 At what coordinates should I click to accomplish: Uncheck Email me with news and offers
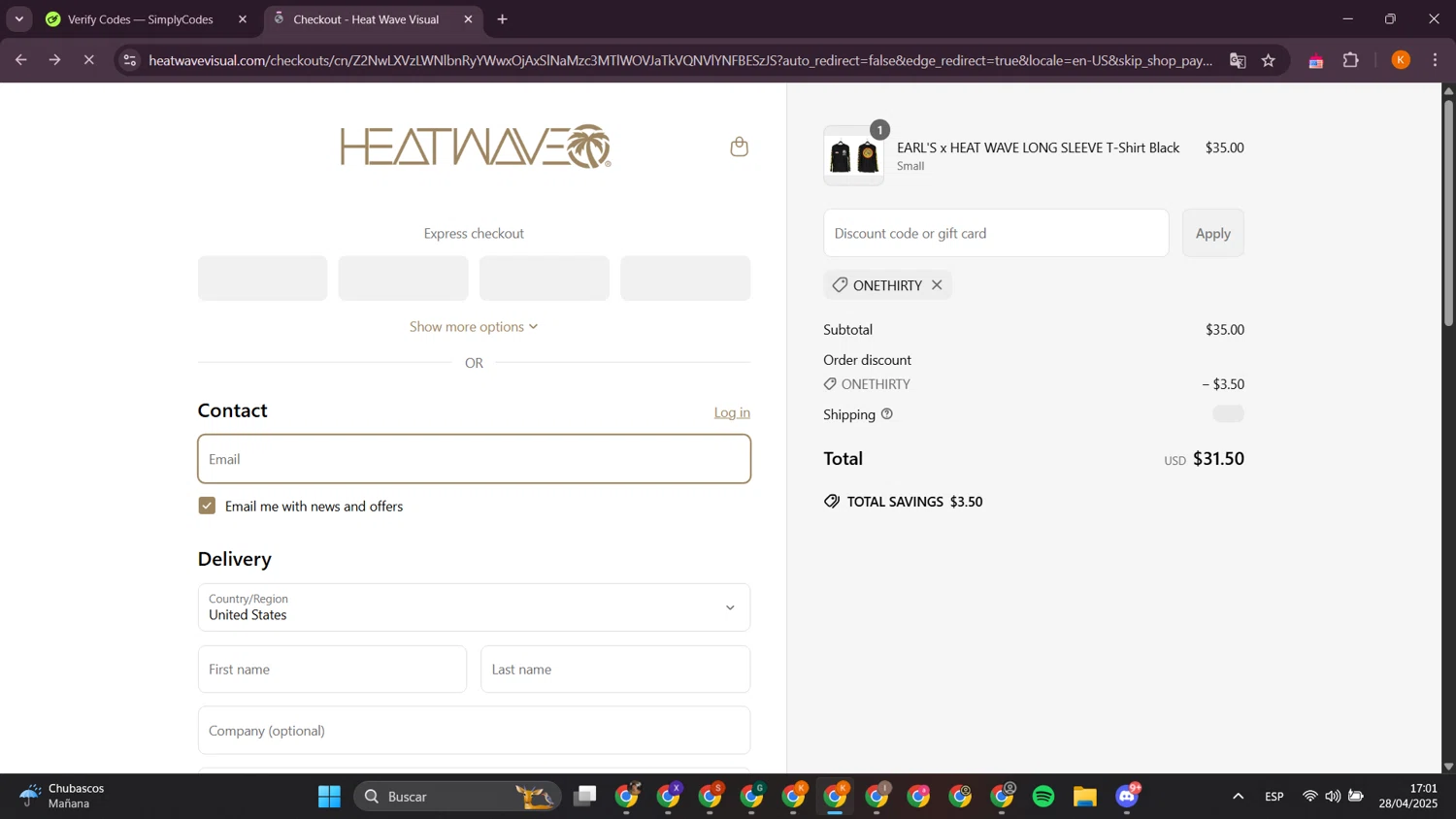point(207,506)
